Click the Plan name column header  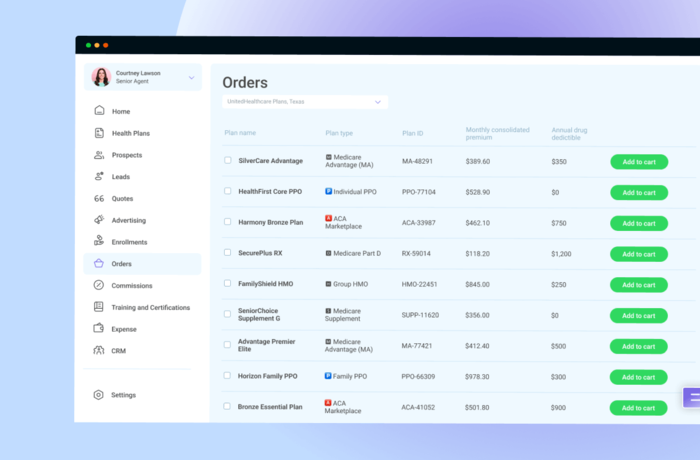point(240,133)
